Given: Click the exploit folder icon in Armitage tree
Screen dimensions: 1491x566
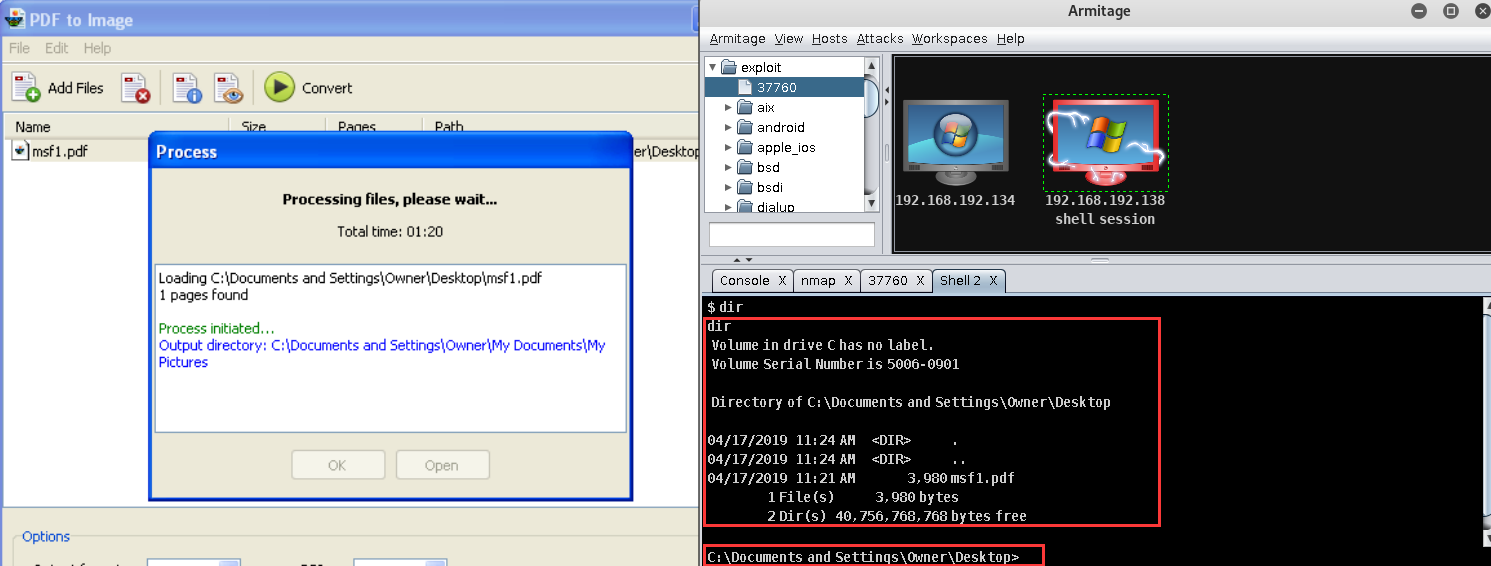Looking at the screenshot, I should 728,67.
